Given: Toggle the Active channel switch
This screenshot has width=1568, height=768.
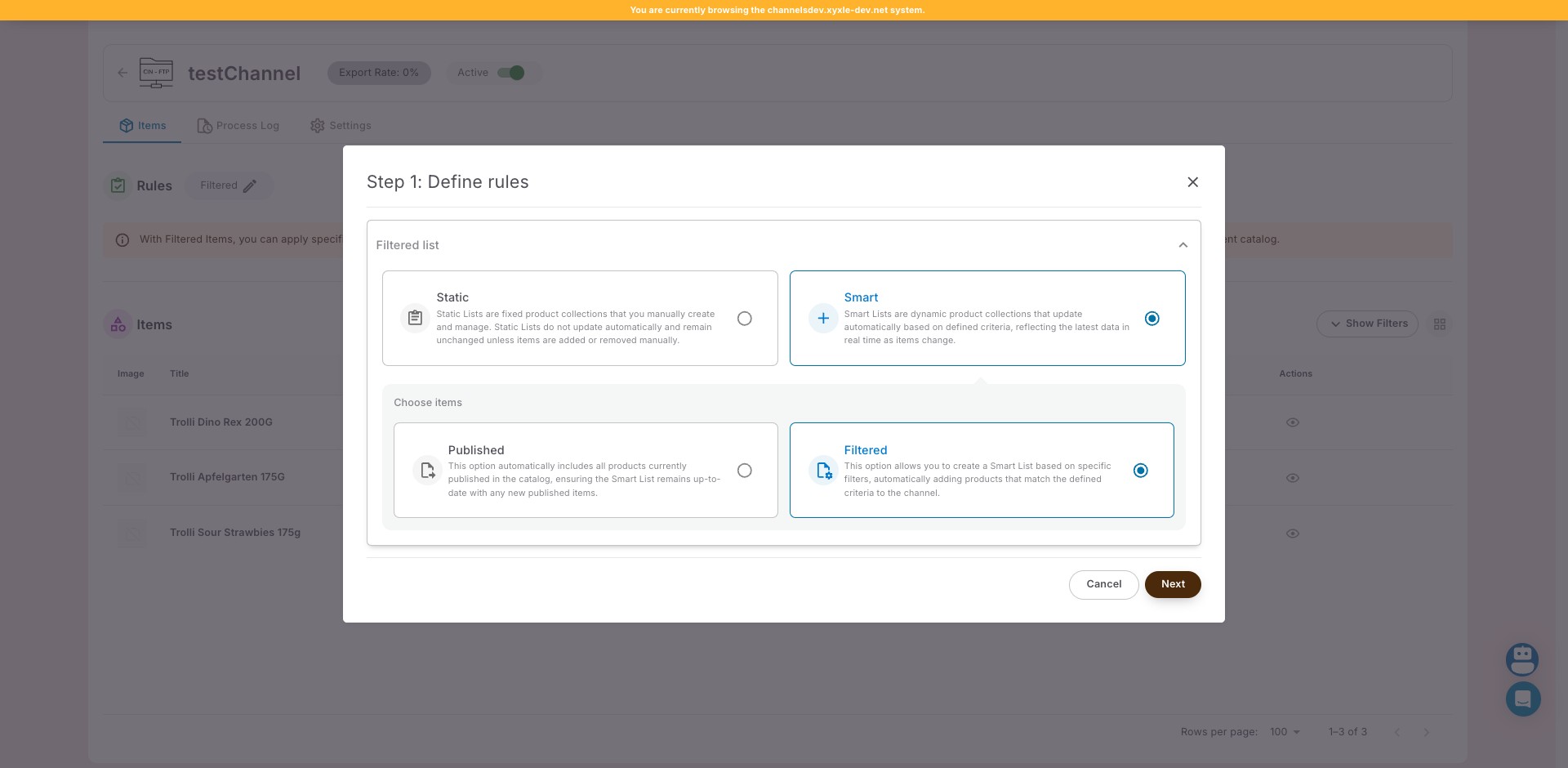Looking at the screenshot, I should pyautogui.click(x=511, y=73).
